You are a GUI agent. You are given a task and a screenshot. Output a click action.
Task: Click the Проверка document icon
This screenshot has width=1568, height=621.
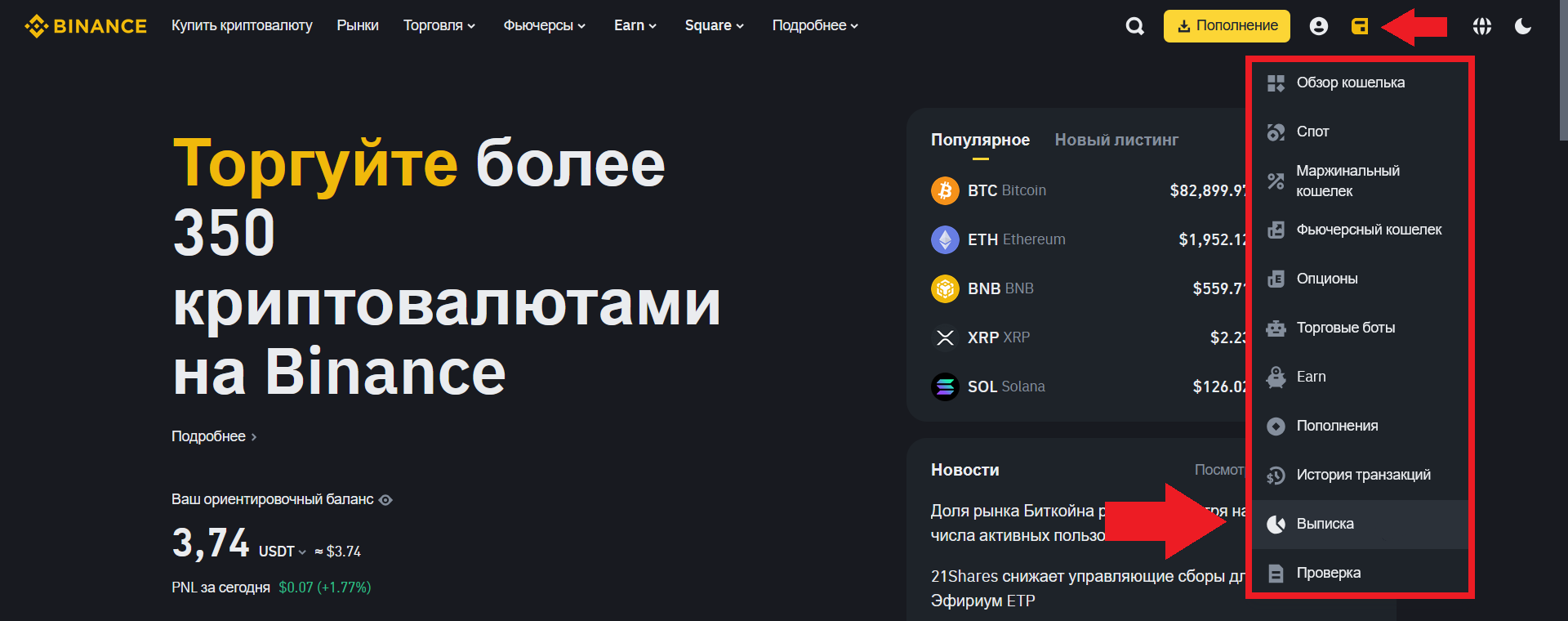pos(1276,573)
